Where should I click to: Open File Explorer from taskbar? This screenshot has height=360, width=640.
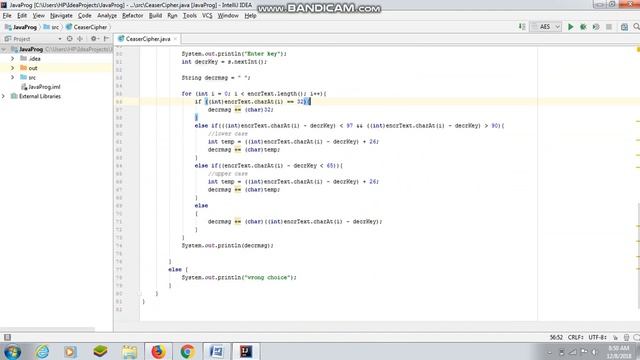click(129, 351)
